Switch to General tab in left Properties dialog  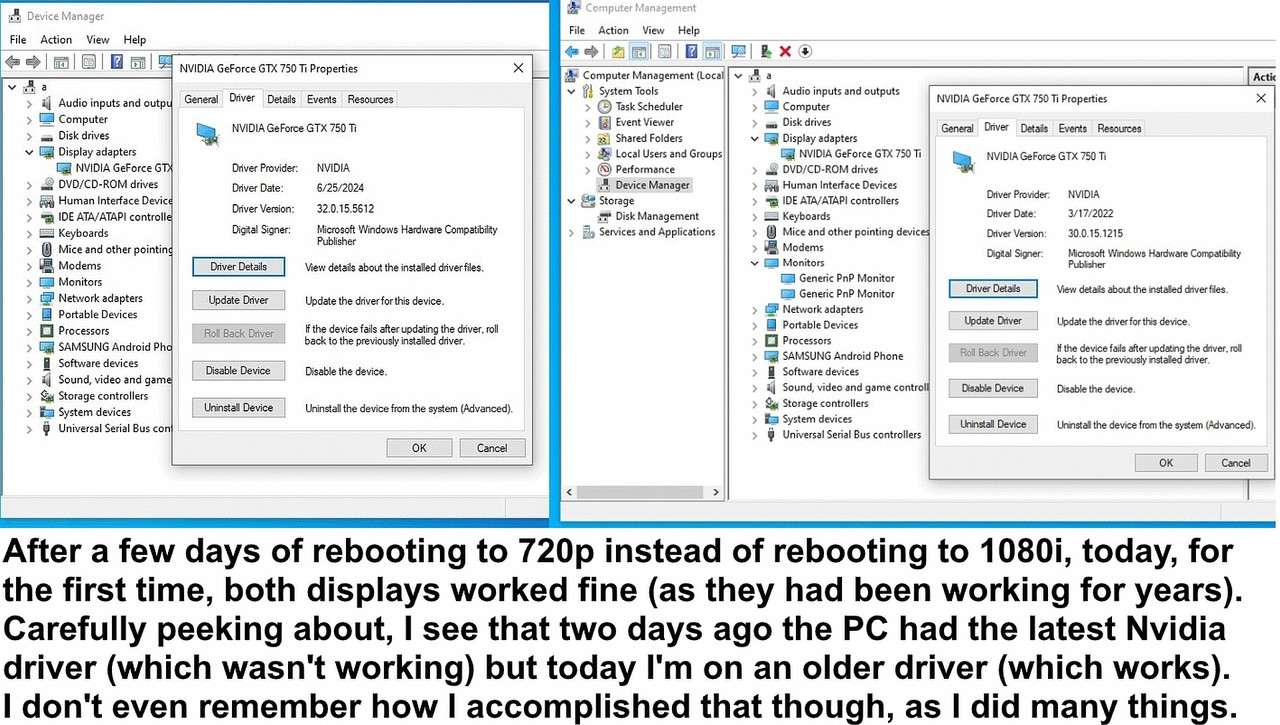pos(201,99)
